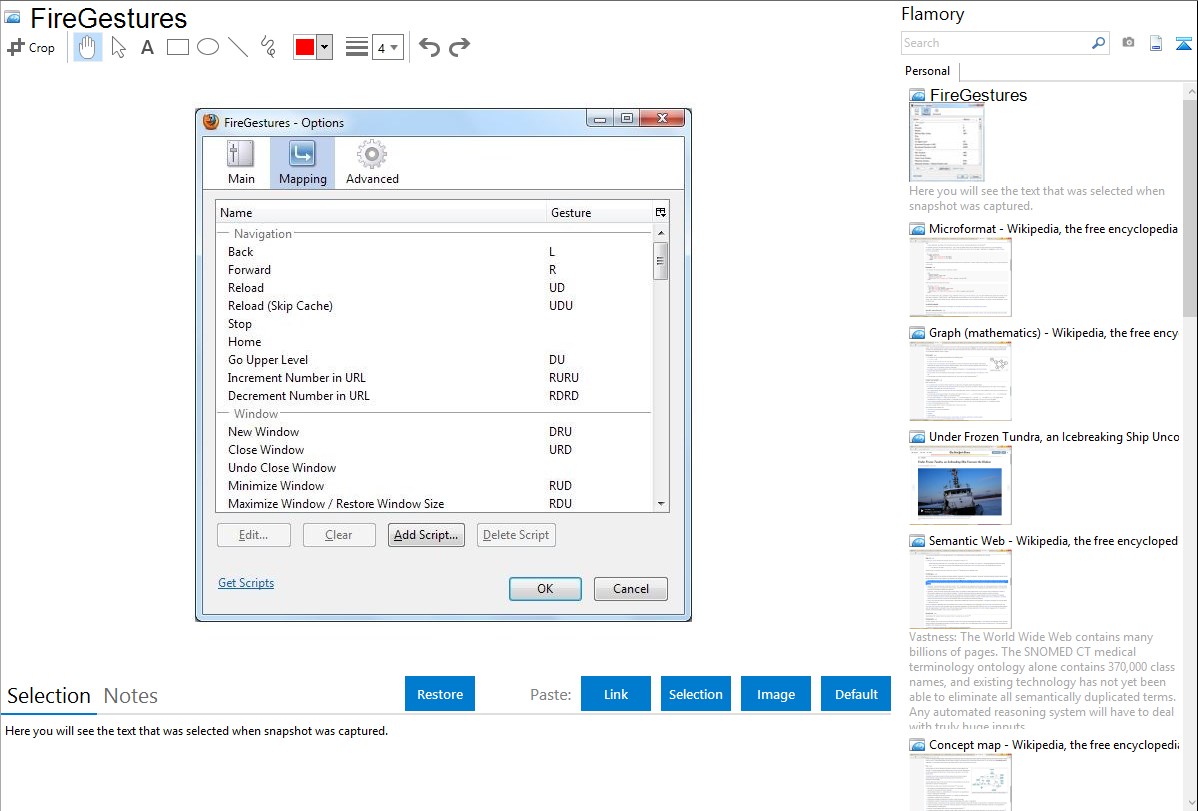This screenshot has height=811, width=1198.
Task: Click the Edit... button
Action: tap(254, 535)
